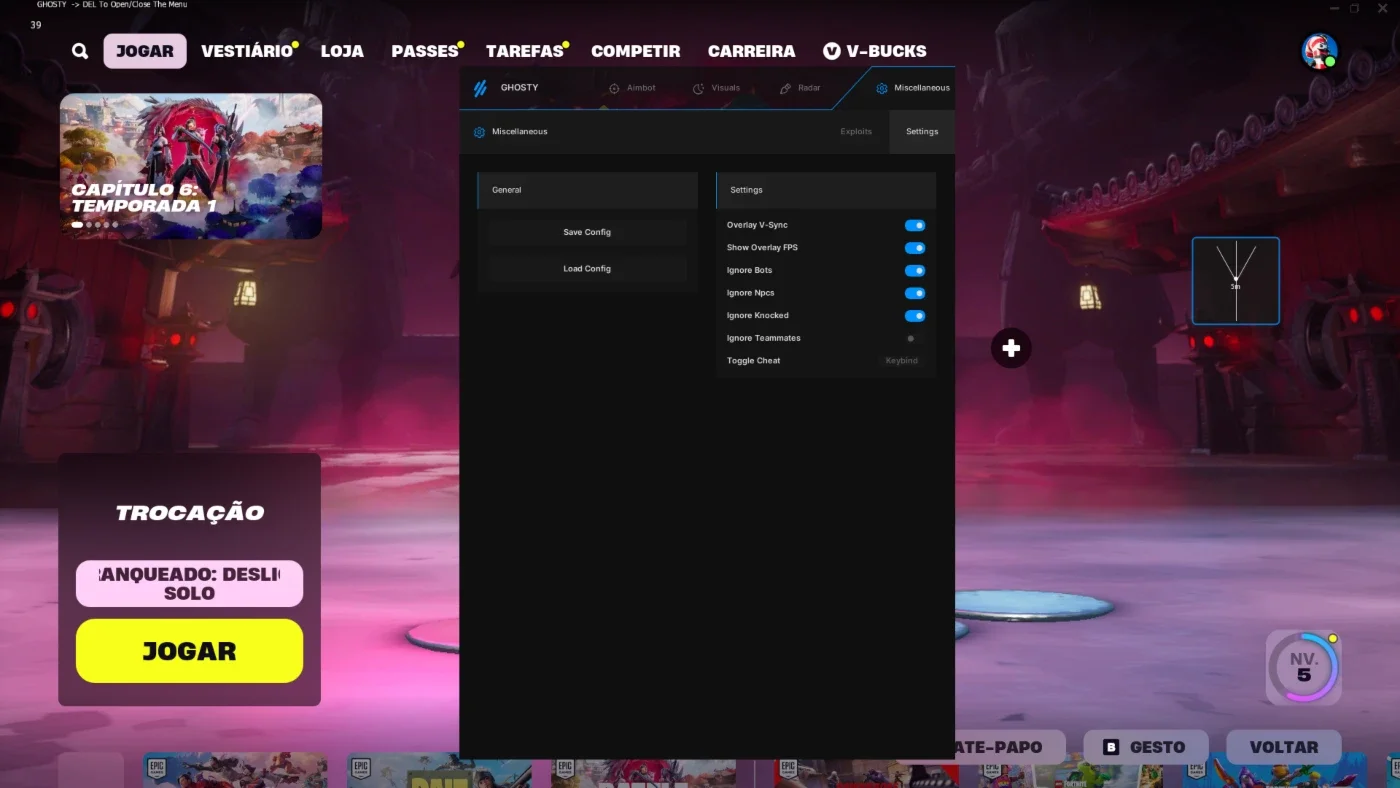Image resolution: width=1400 pixels, height=788 pixels.
Task: Click the first carousel dot on news card
Action: point(77,225)
